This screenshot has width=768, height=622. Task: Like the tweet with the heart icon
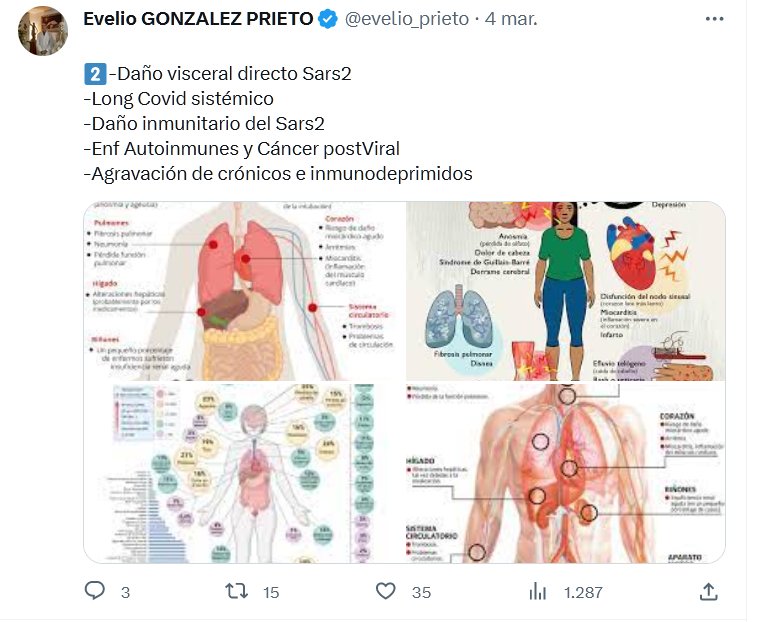[x=386, y=591]
